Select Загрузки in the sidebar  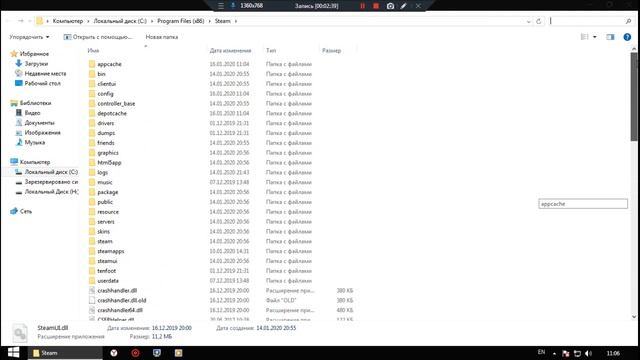[x=36, y=64]
